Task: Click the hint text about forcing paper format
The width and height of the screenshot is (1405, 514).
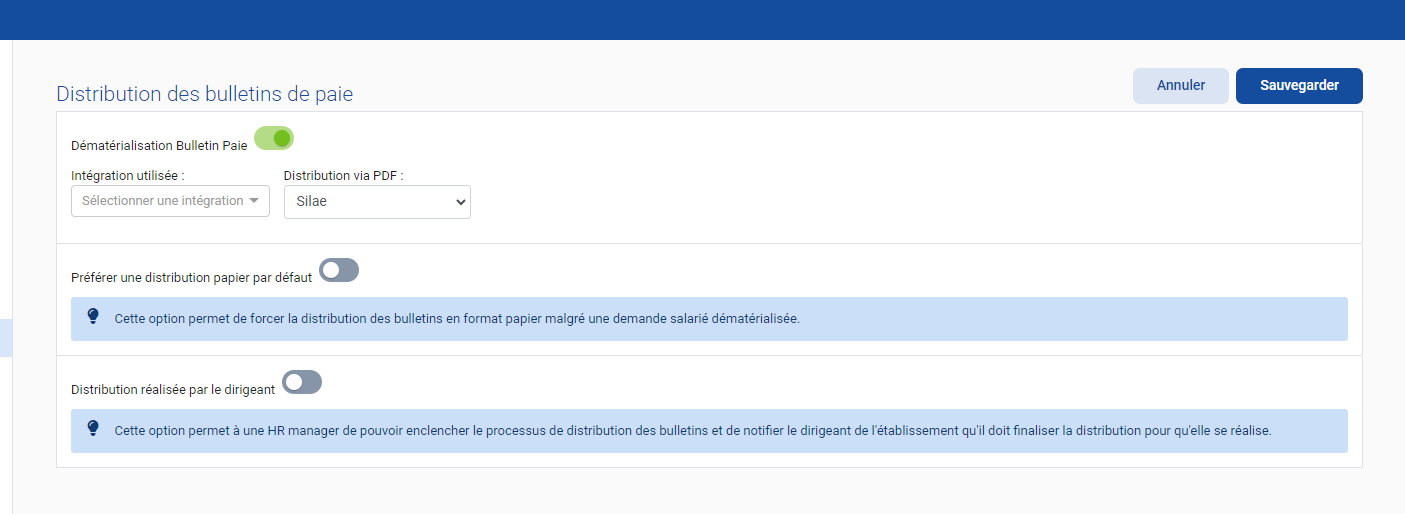Action: click(457, 320)
